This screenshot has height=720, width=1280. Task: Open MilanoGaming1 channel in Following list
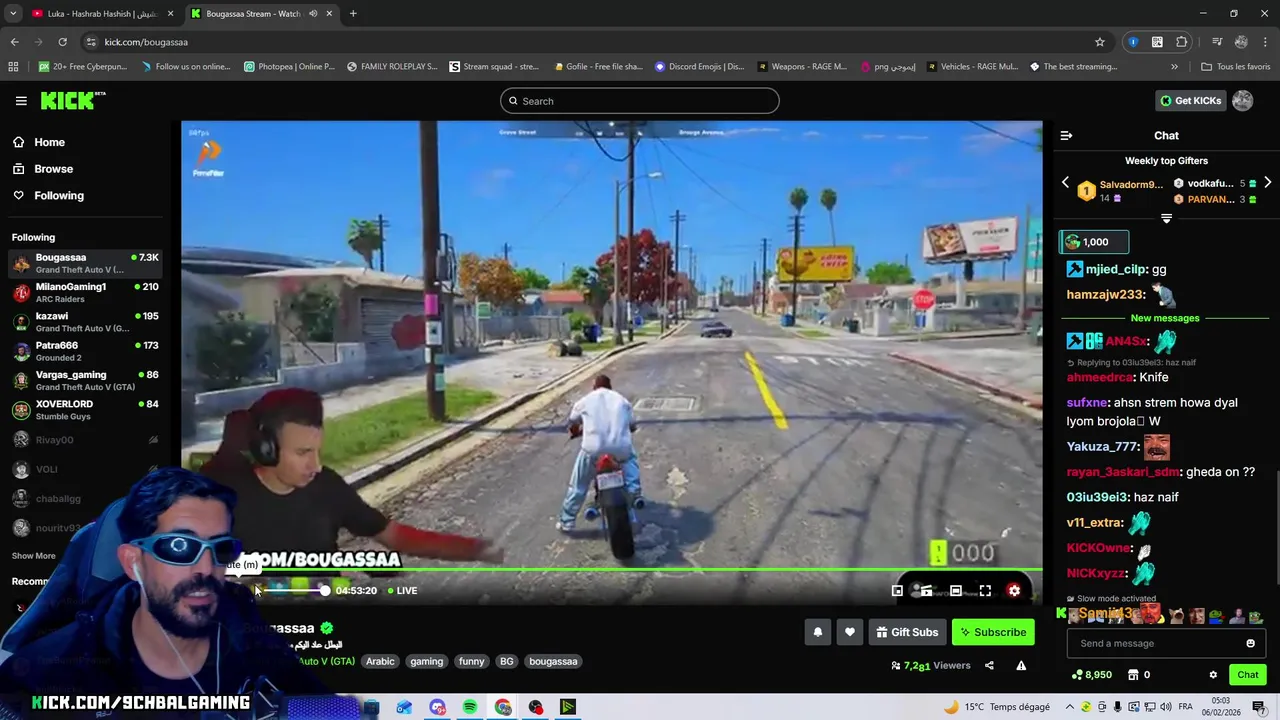click(85, 293)
